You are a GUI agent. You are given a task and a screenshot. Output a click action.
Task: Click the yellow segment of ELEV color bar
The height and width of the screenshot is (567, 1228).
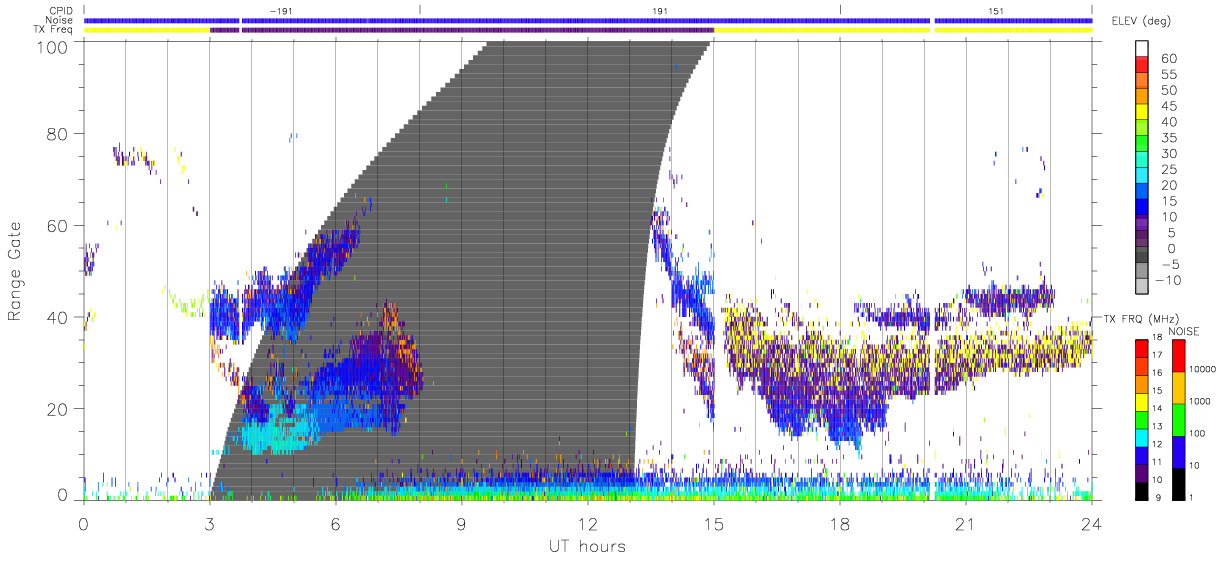click(1142, 113)
